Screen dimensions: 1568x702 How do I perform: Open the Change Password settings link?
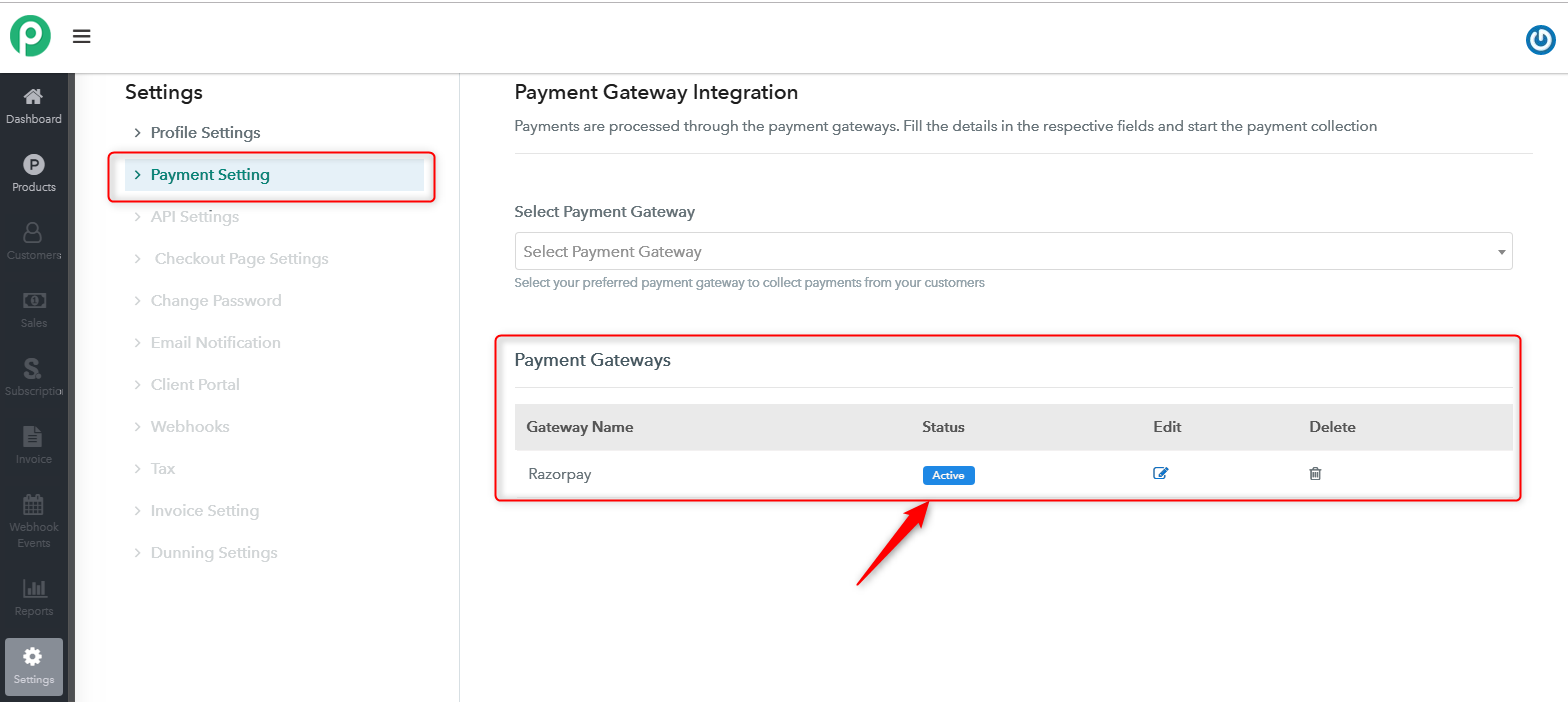click(216, 301)
